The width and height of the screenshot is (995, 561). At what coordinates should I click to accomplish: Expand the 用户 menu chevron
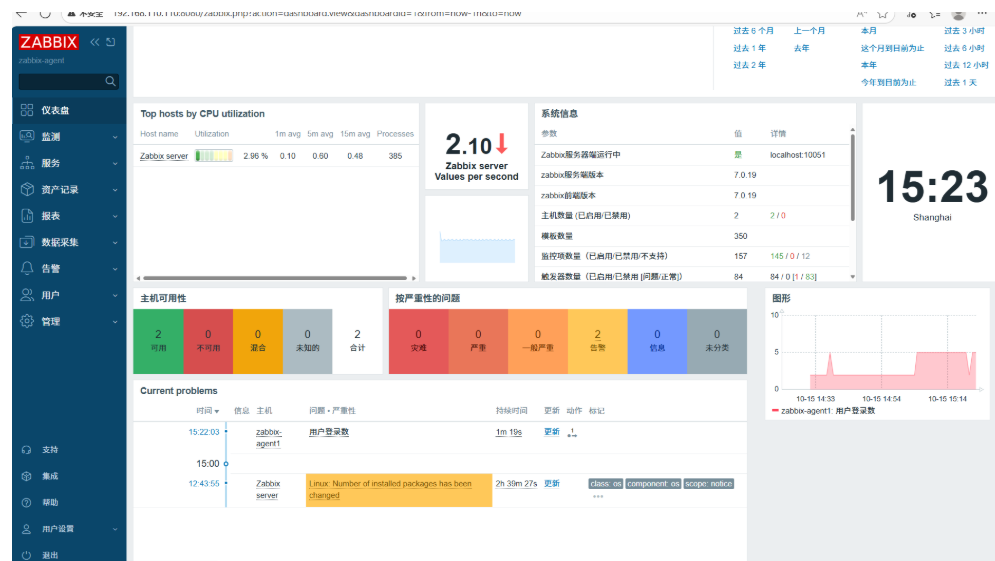coord(115,296)
